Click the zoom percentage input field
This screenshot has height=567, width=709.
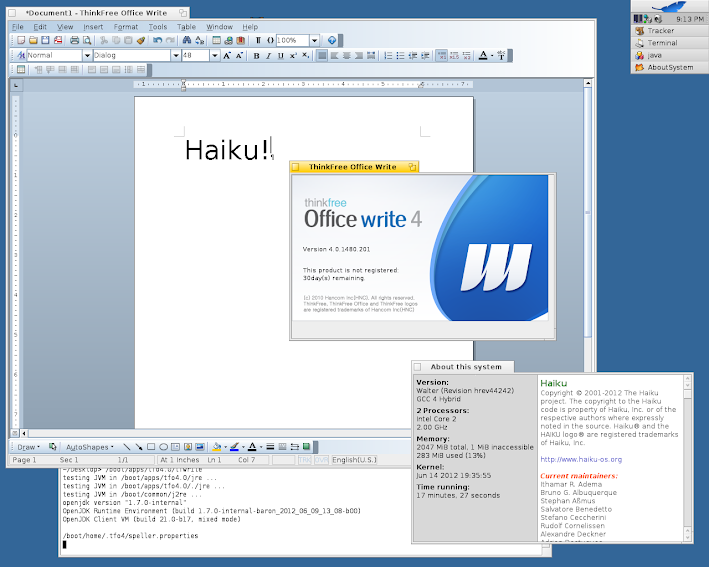click(293, 40)
